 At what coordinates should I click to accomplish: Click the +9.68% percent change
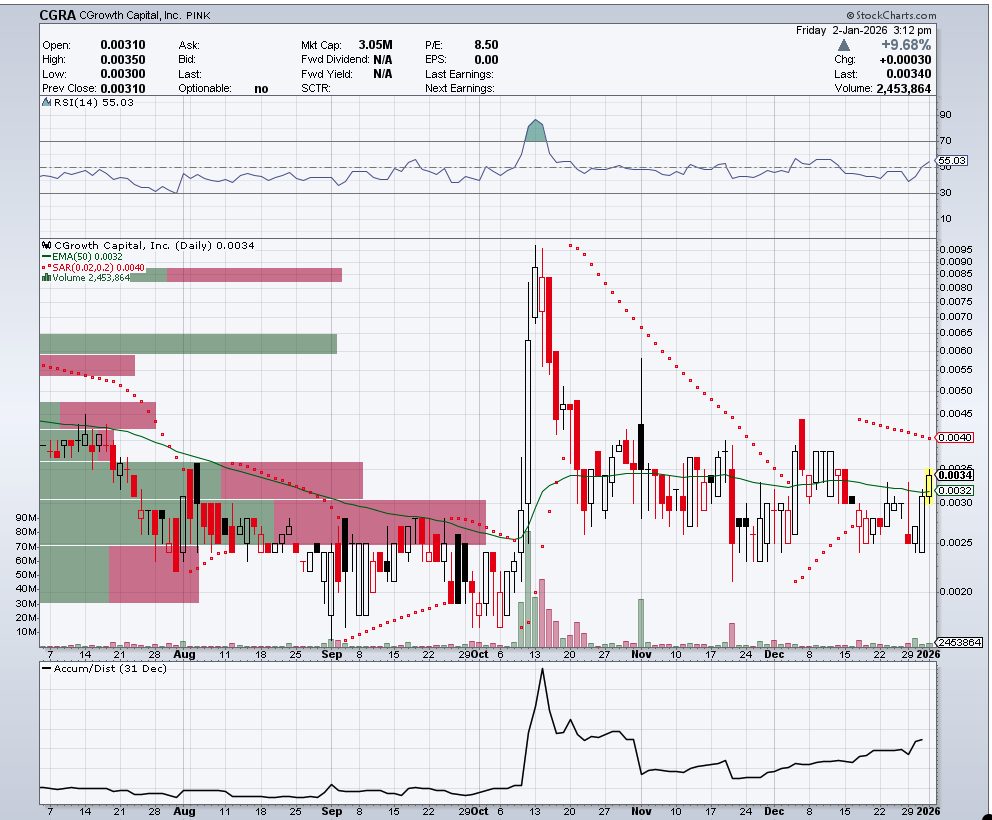point(906,45)
